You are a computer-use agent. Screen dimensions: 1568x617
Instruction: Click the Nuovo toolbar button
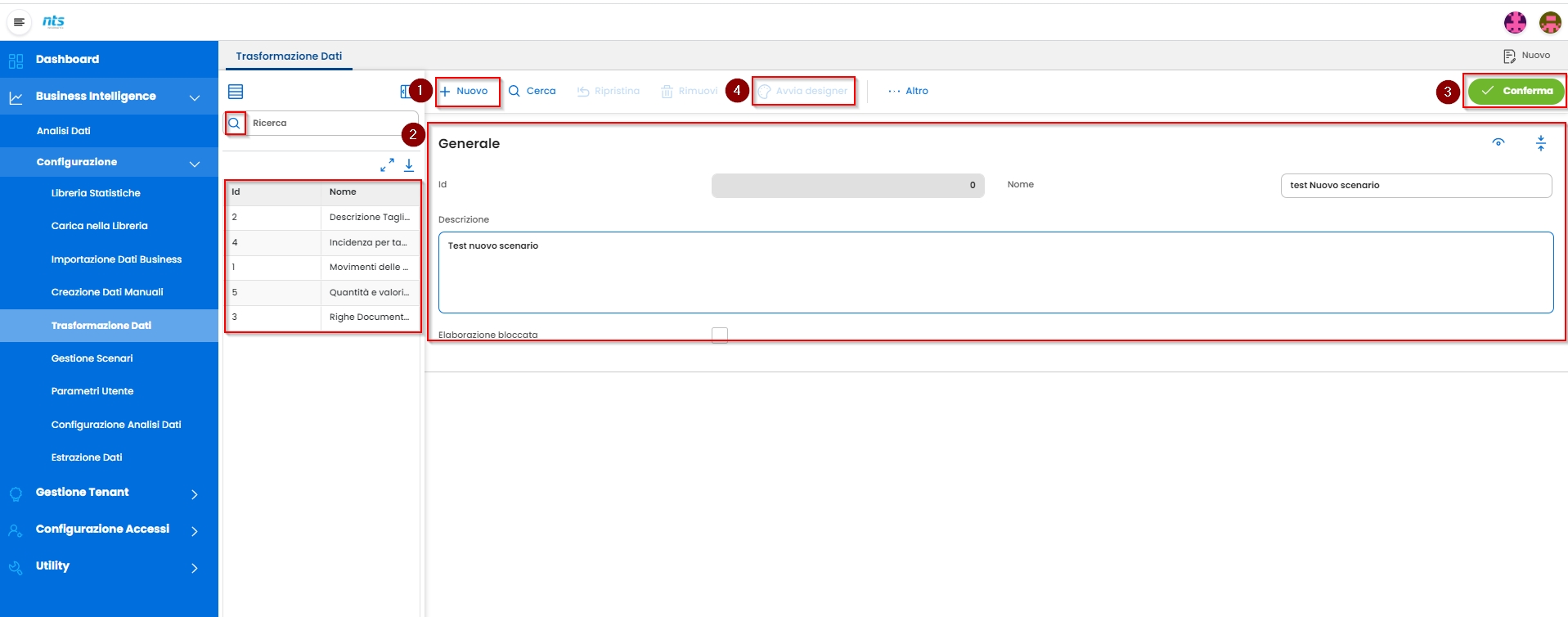(464, 91)
